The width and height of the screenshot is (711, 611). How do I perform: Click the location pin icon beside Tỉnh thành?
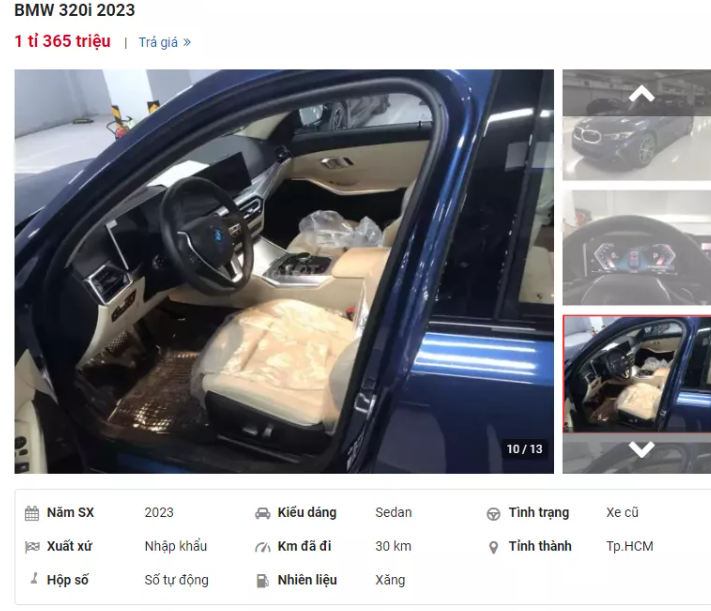click(x=493, y=547)
